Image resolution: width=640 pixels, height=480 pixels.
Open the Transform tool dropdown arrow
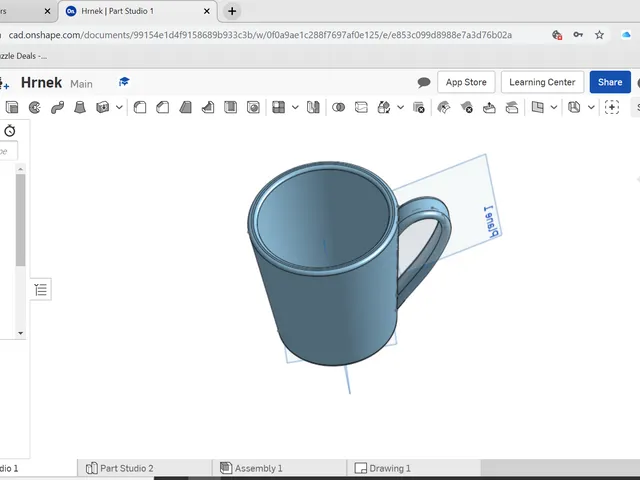400,107
